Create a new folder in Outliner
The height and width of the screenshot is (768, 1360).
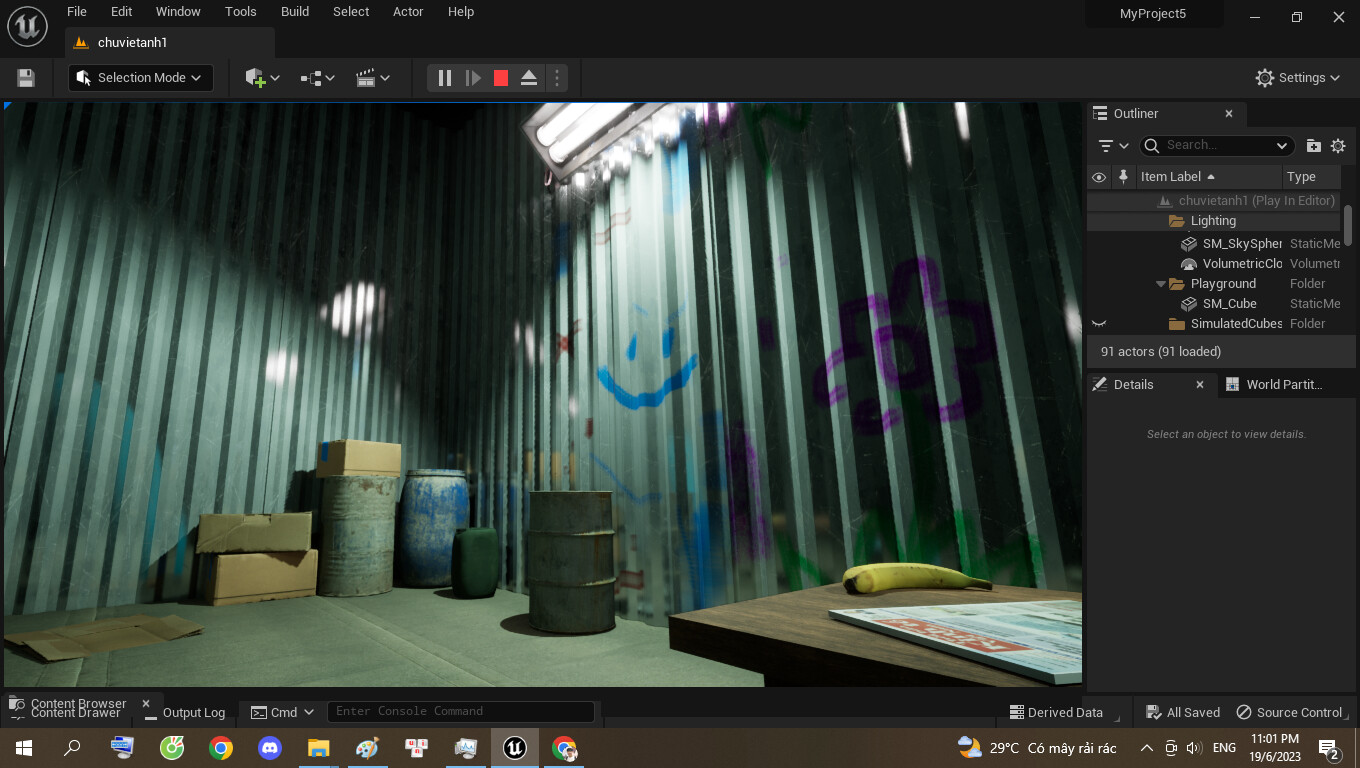coord(1314,146)
